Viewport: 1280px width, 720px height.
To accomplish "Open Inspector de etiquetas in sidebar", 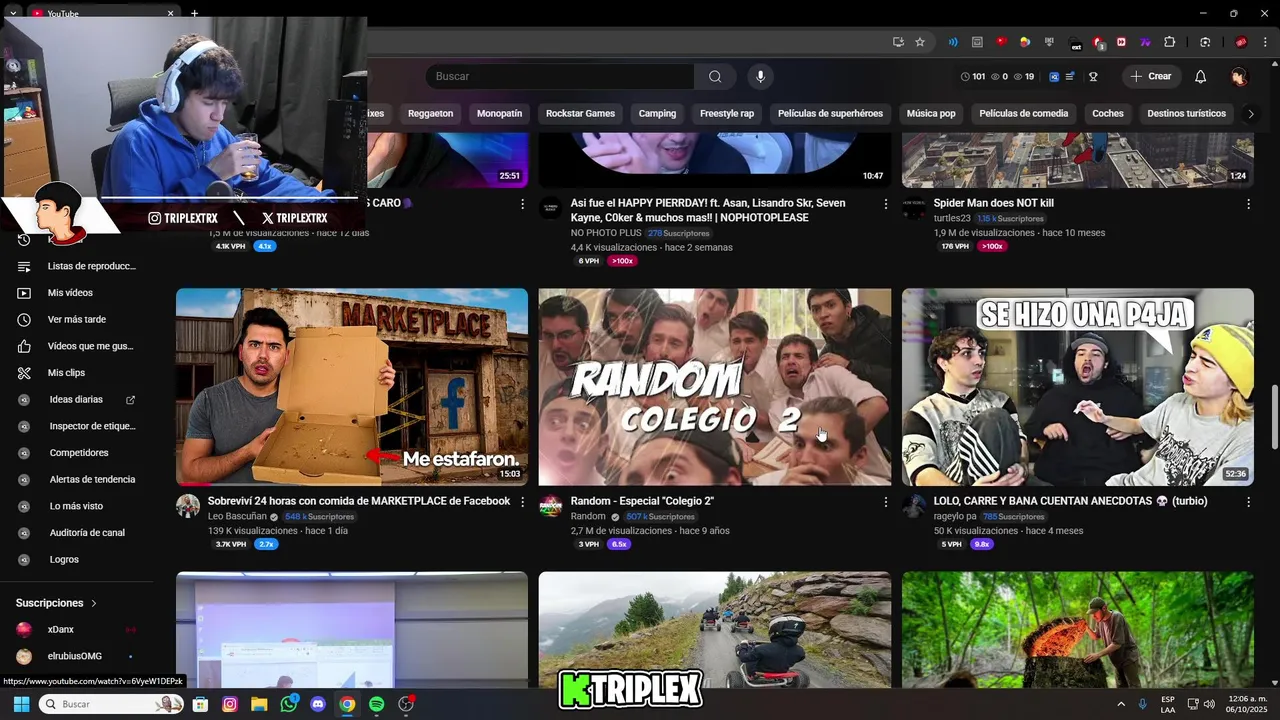I will [78, 426].
